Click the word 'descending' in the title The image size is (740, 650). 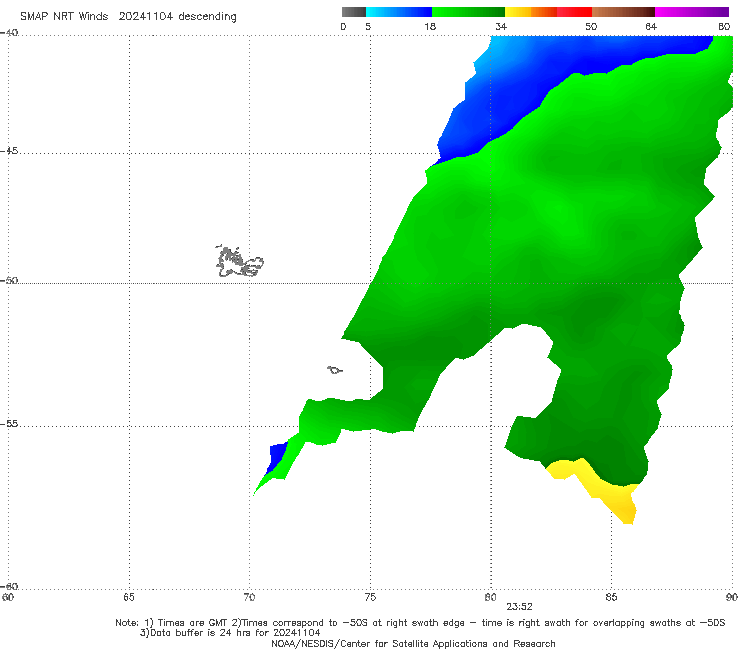[x=207, y=17]
